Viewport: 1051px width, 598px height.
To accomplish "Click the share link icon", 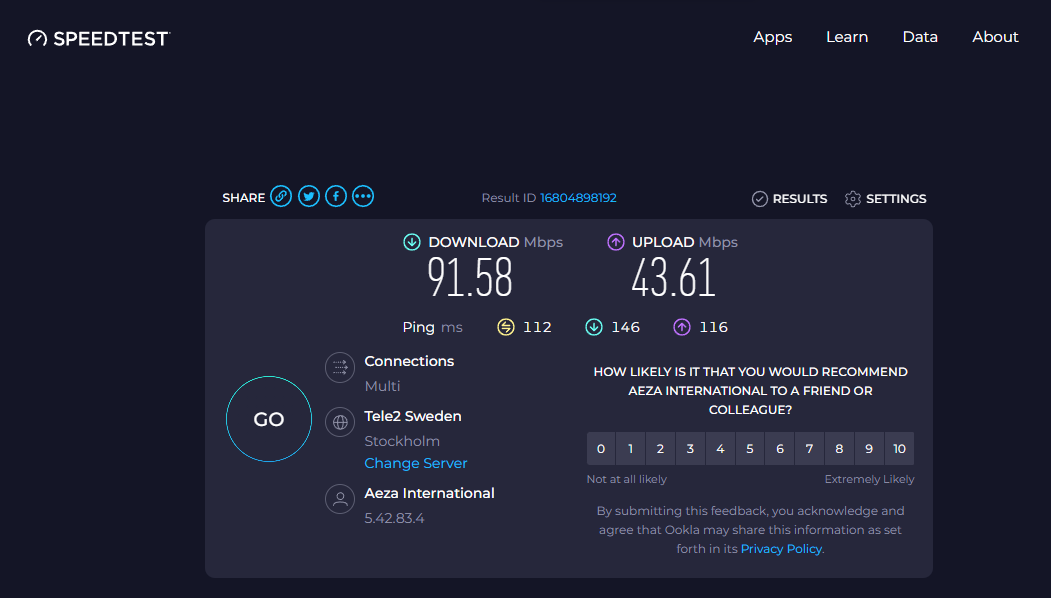I will pos(282,197).
